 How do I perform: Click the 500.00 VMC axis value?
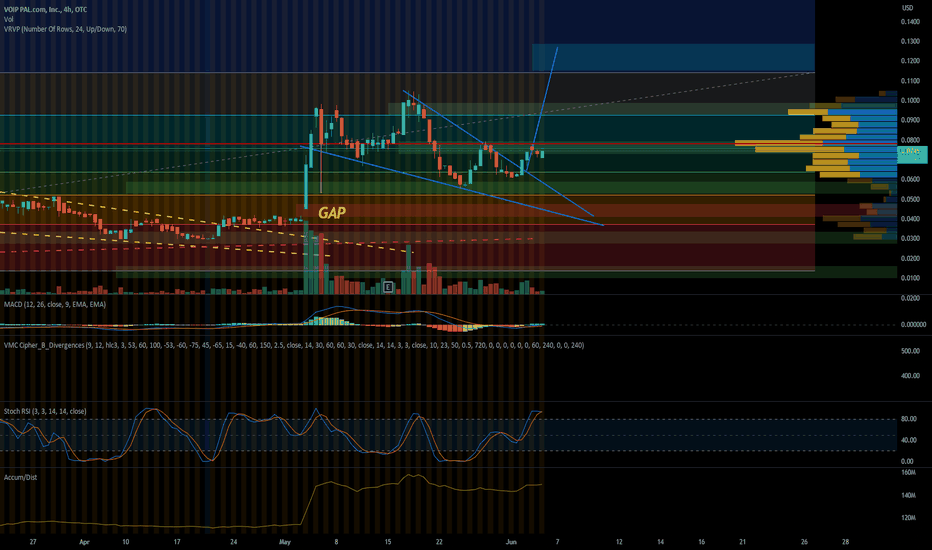pyautogui.click(x=910, y=351)
